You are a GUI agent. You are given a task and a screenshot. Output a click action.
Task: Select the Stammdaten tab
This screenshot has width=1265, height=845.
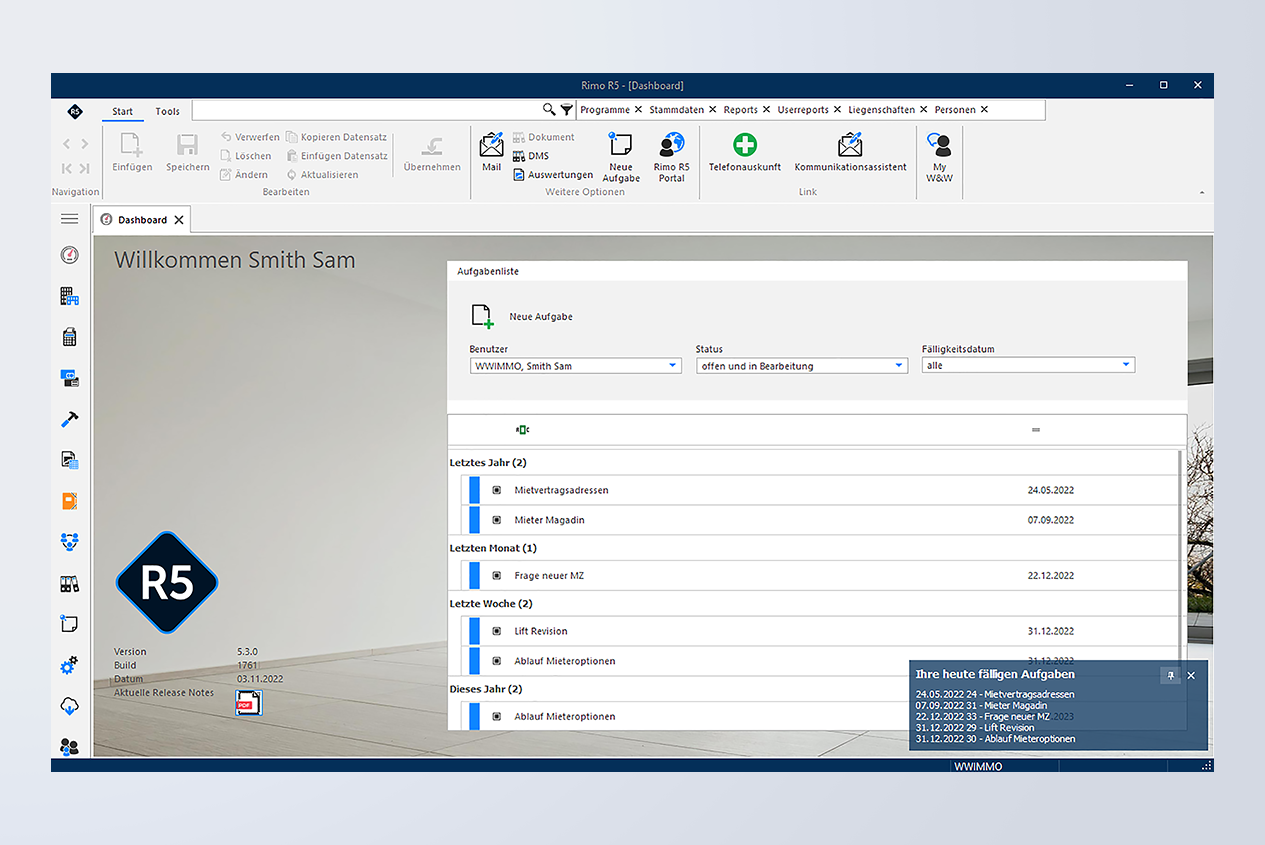pyautogui.click(x=676, y=109)
